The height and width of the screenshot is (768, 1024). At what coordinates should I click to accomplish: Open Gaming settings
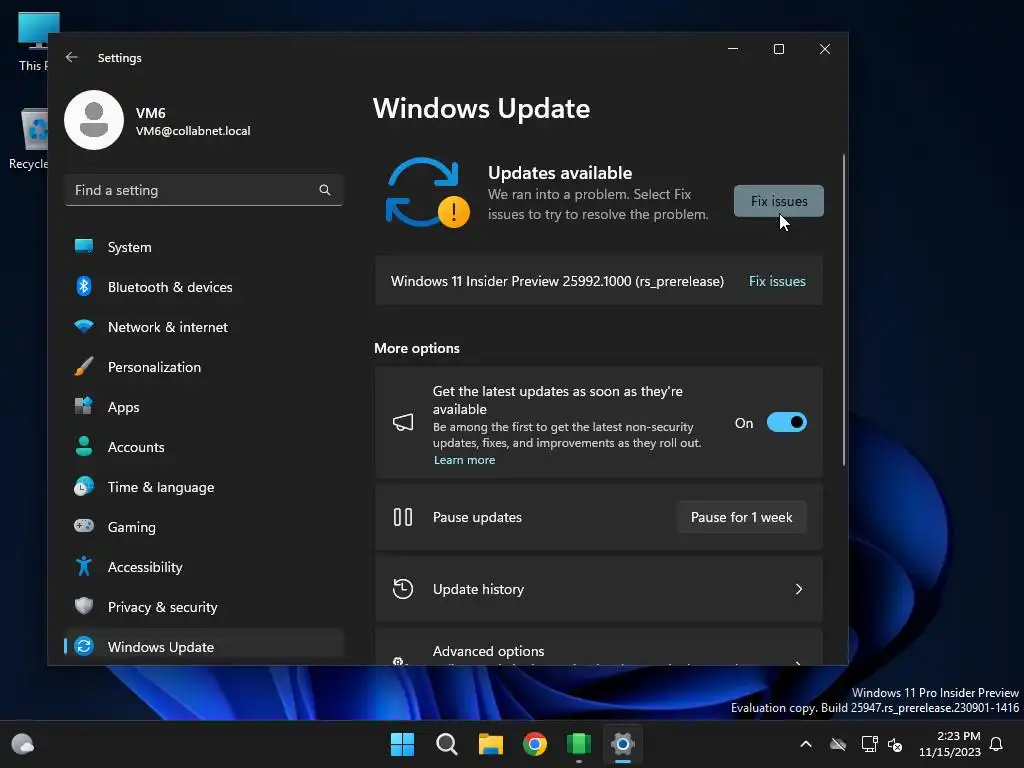pyautogui.click(x=204, y=526)
